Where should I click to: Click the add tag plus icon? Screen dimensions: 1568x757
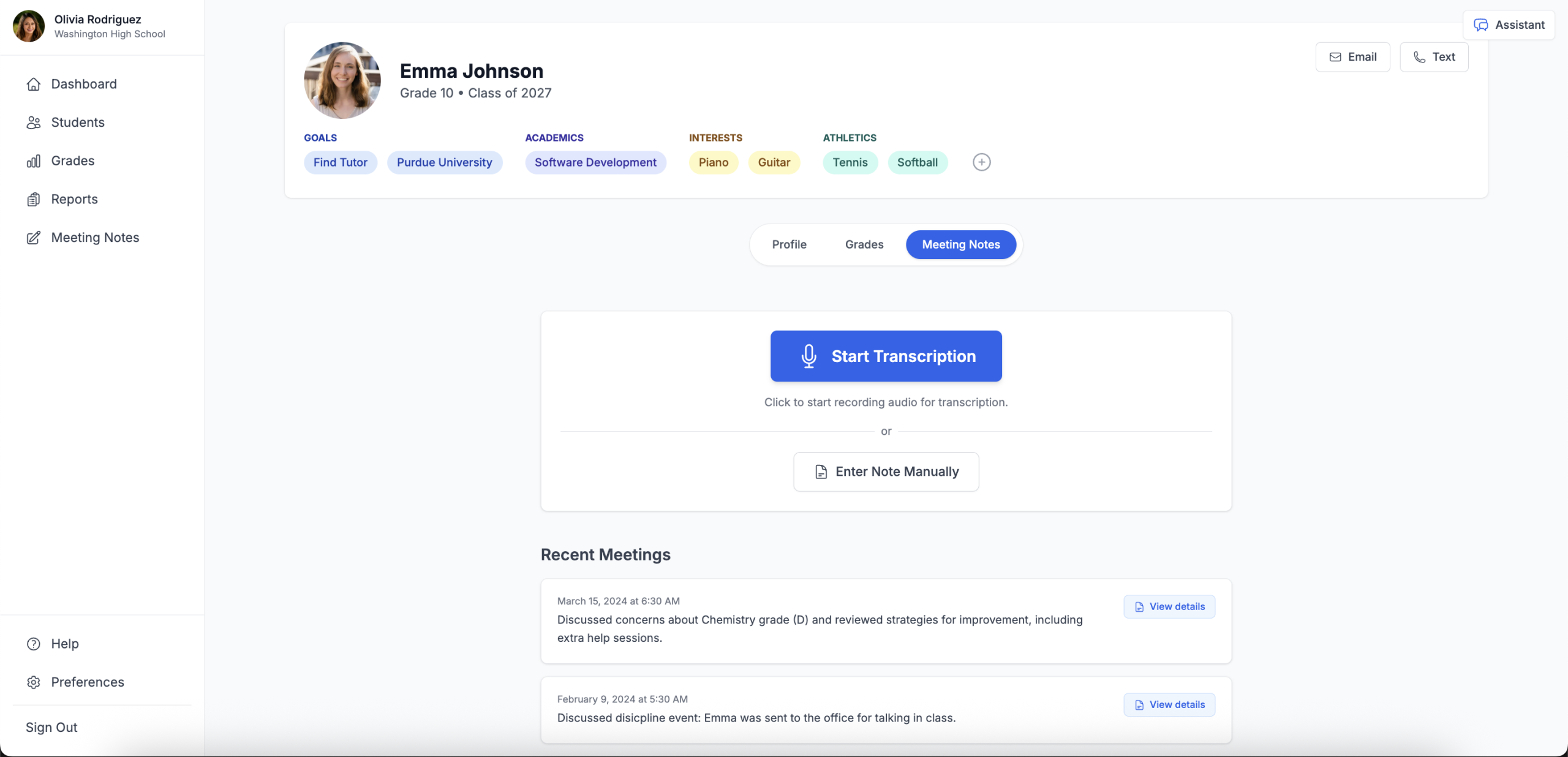click(981, 162)
